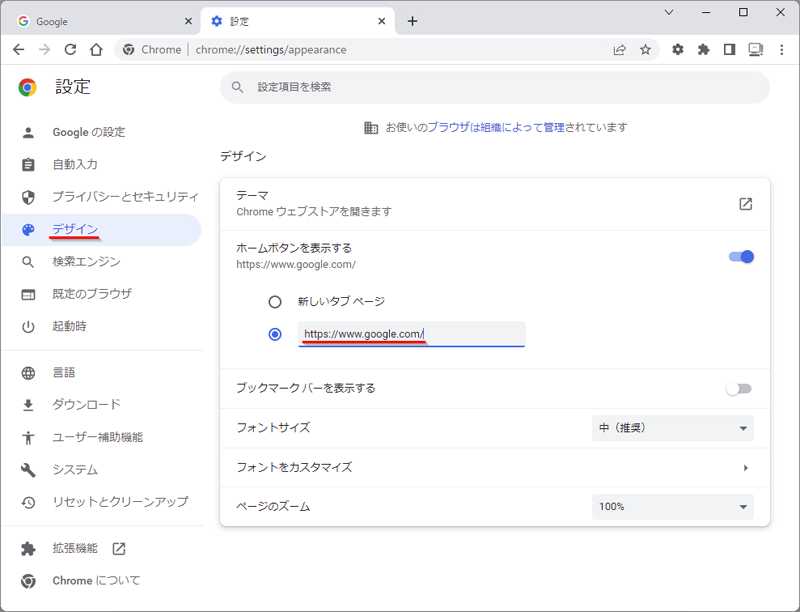The image size is (800, 612).
Task: Close the 設定 tab
Action: tap(382, 21)
